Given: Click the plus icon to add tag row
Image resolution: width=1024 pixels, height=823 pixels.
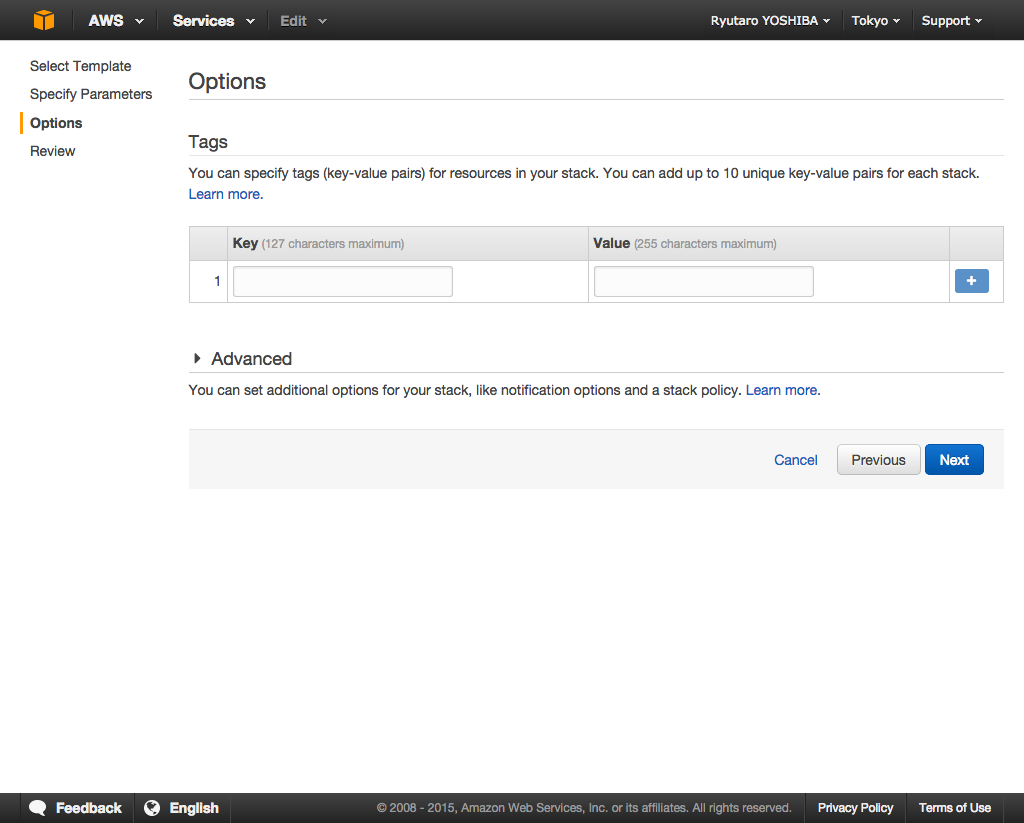Looking at the screenshot, I should 971,281.
